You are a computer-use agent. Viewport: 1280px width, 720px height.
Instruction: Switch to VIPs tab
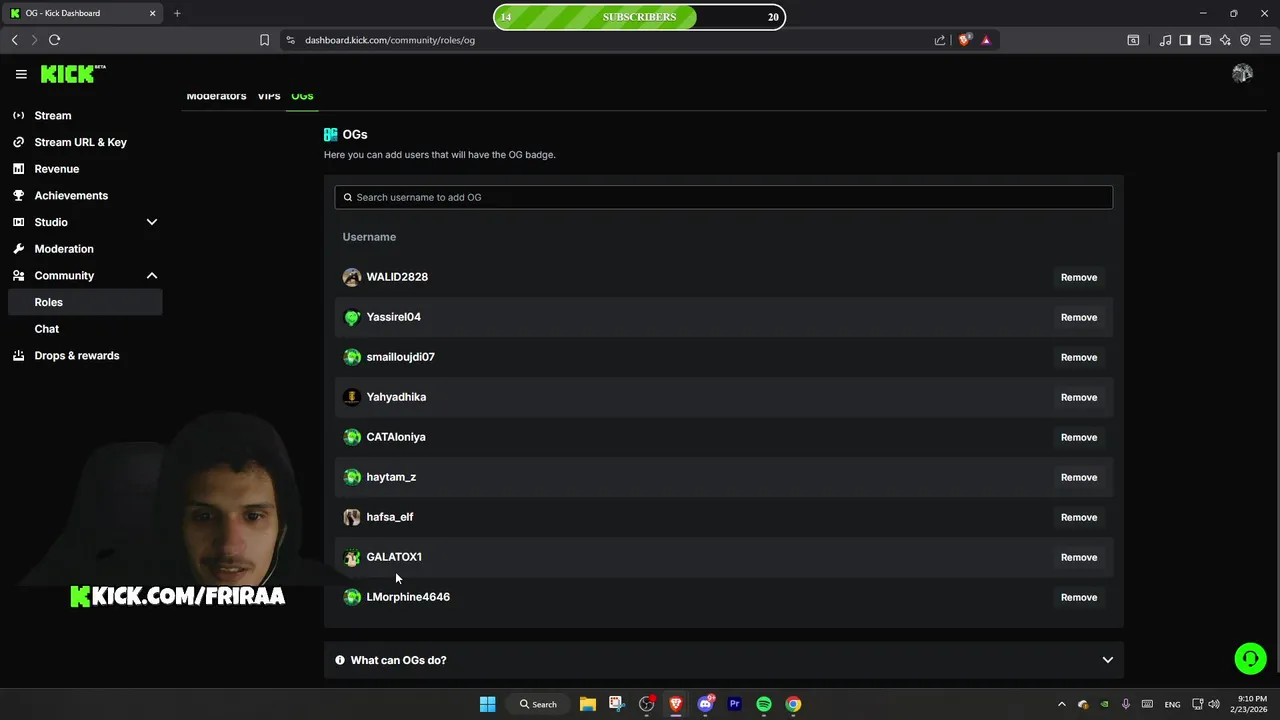[x=269, y=96]
